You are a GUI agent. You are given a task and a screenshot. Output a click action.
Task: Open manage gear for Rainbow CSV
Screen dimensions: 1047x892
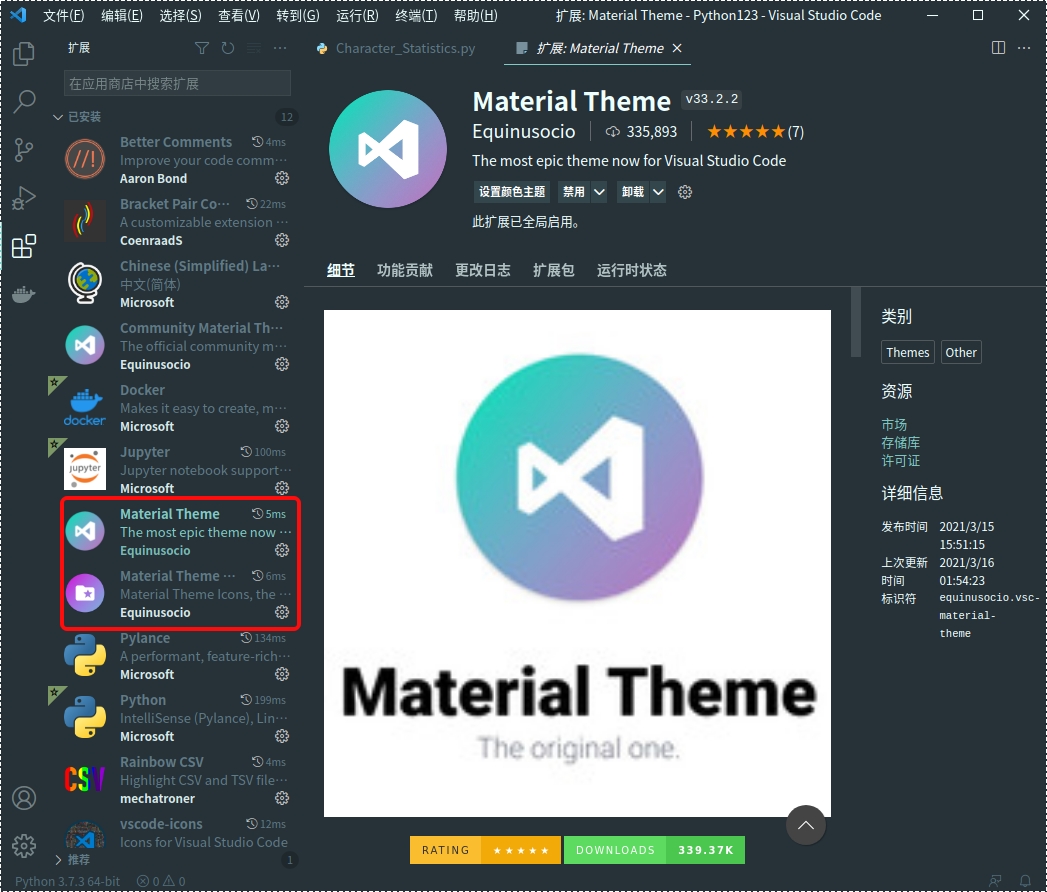282,799
